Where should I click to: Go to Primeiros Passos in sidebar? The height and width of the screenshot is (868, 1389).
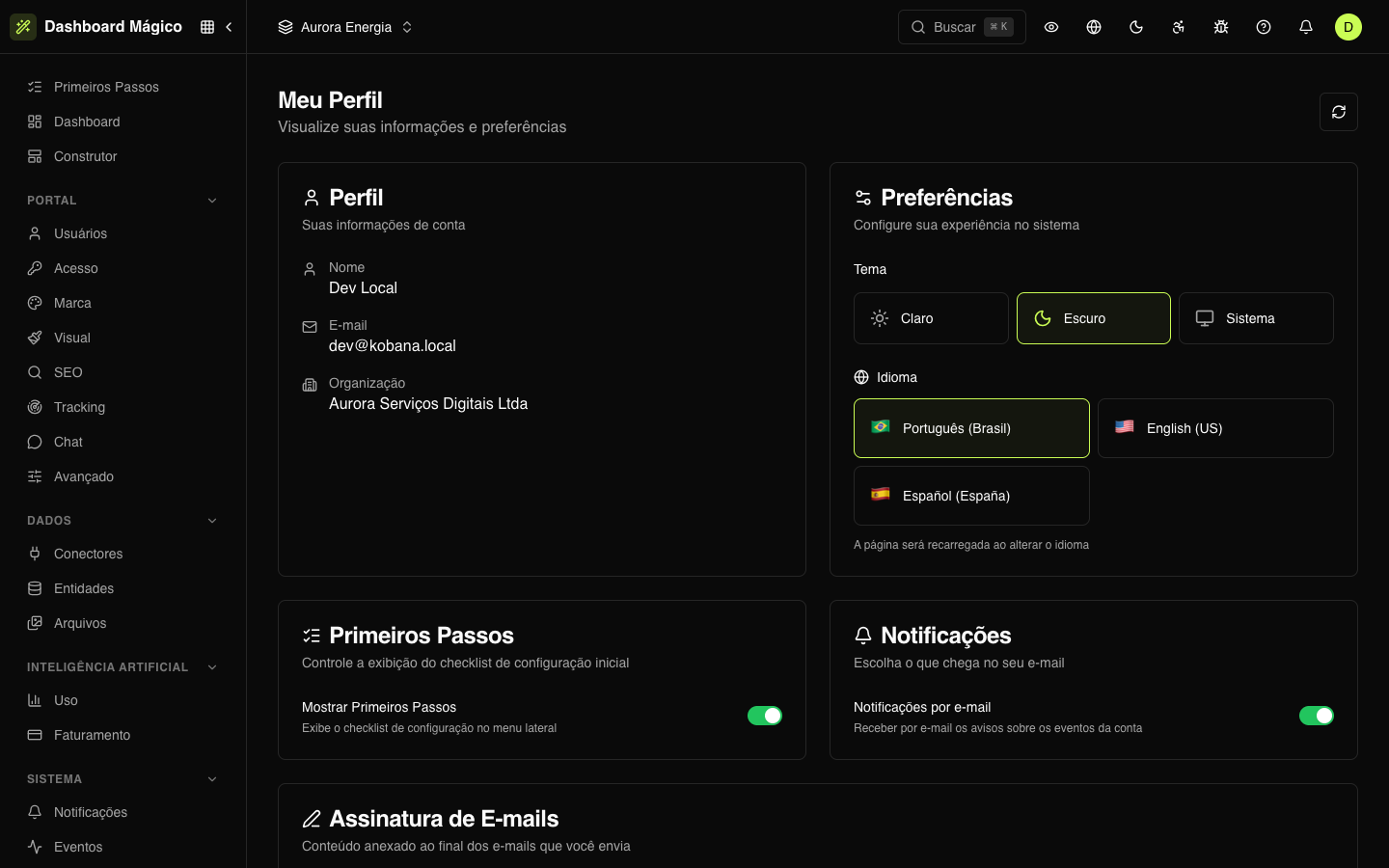coord(123,87)
